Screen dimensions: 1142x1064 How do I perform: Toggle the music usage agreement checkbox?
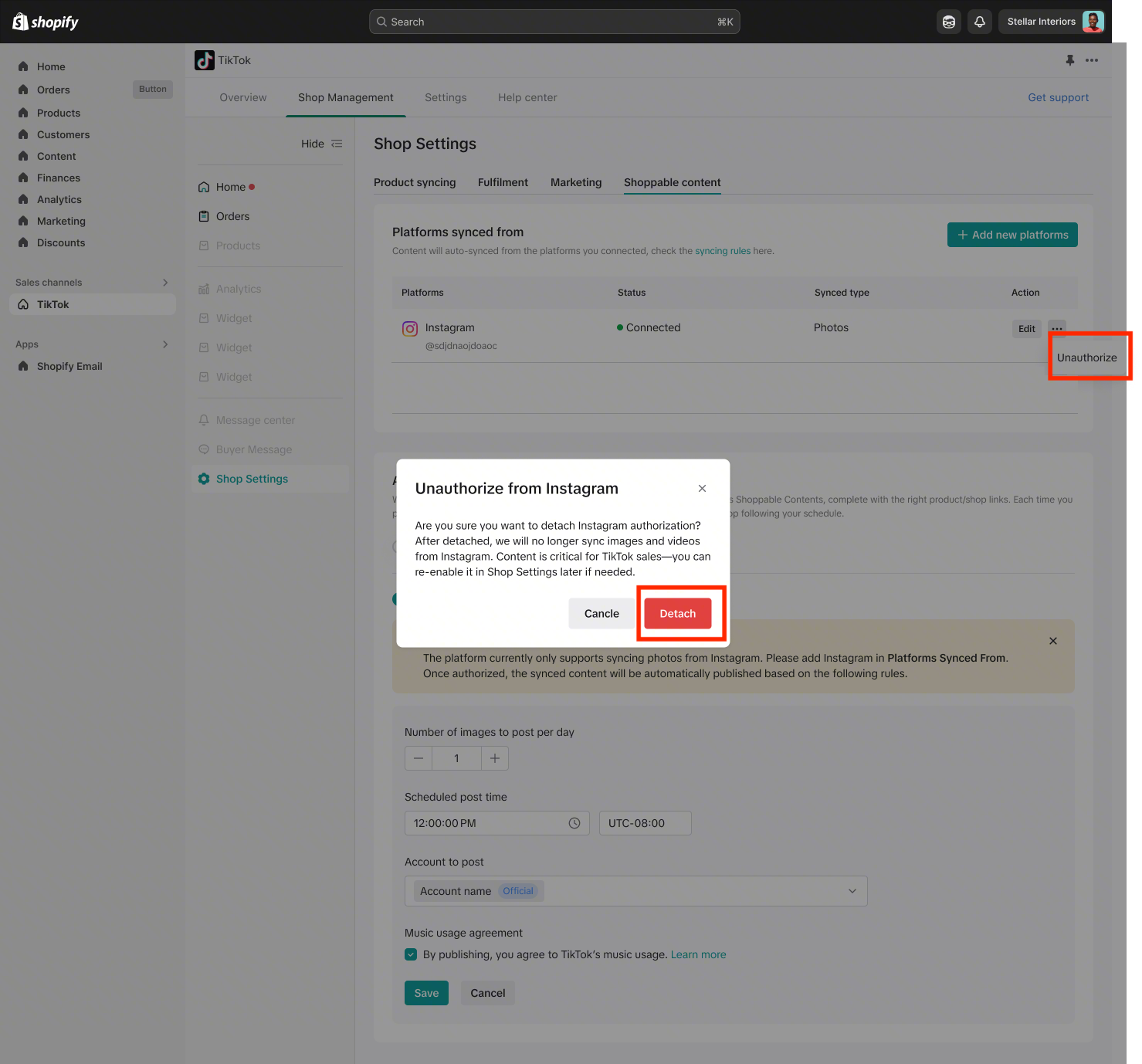coord(411,954)
